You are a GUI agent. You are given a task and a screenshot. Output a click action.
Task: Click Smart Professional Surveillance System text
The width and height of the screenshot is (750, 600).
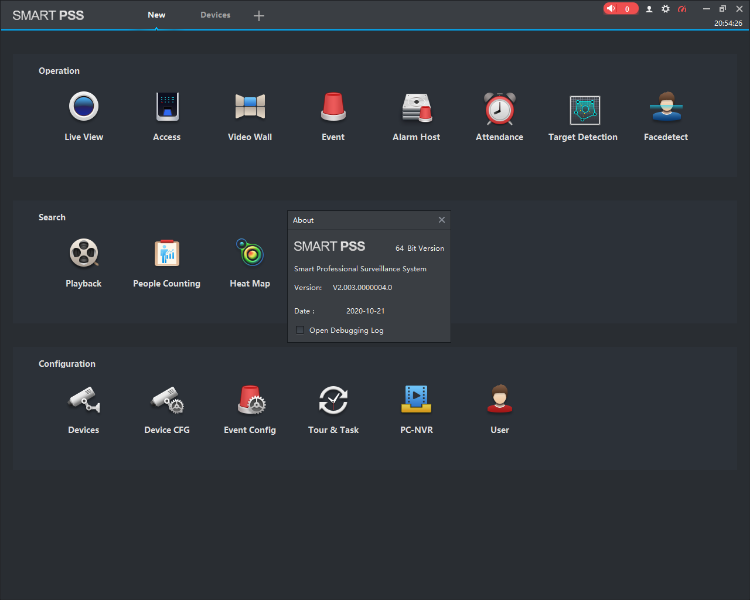coord(360,269)
